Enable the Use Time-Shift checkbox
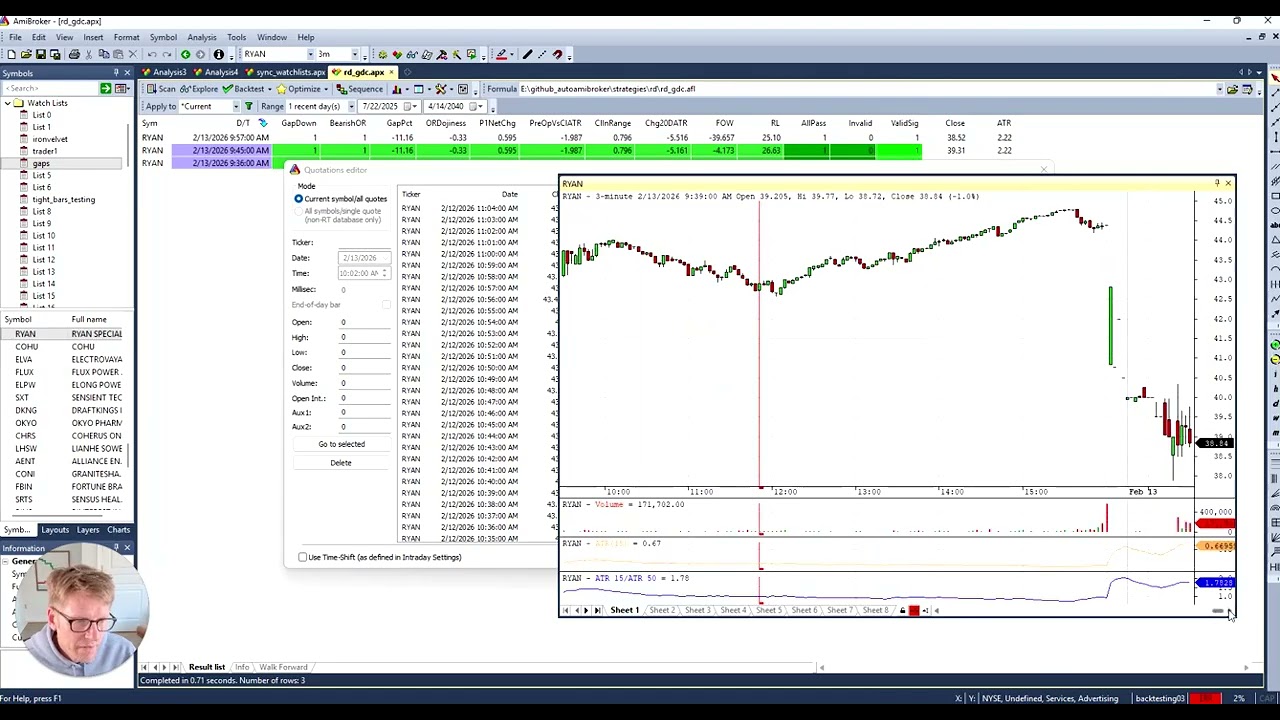 [302, 557]
